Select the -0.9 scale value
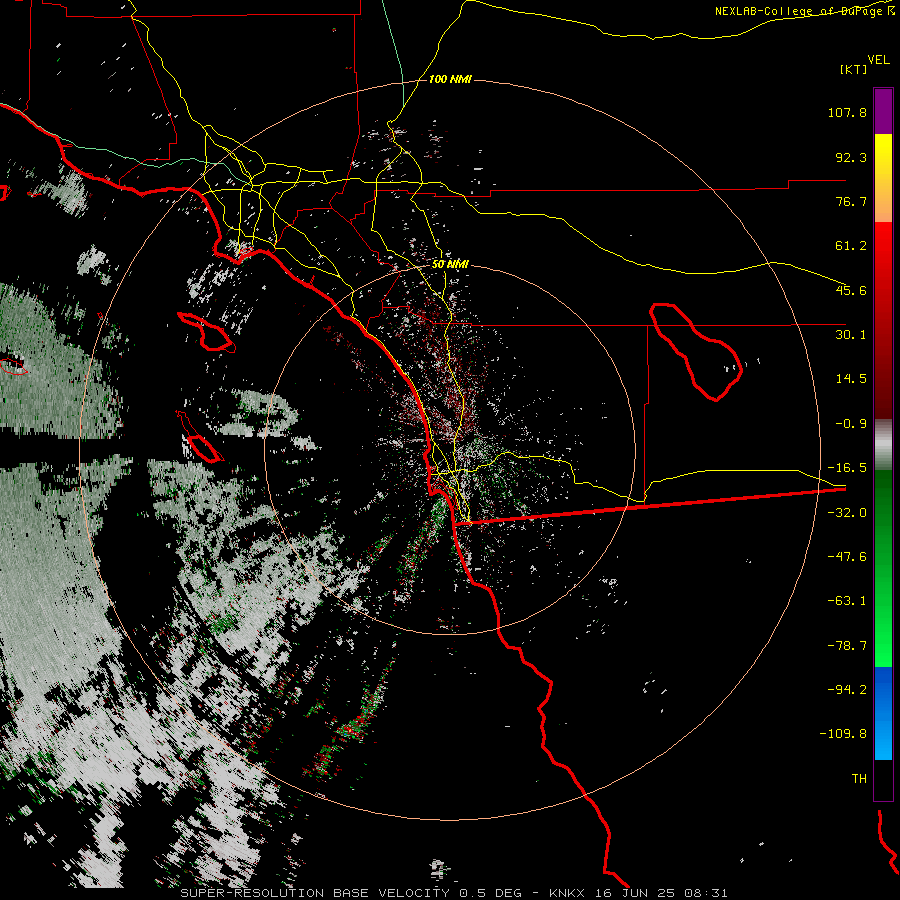This screenshot has height=900, width=900. pyautogui.click(x=851, y=424)
